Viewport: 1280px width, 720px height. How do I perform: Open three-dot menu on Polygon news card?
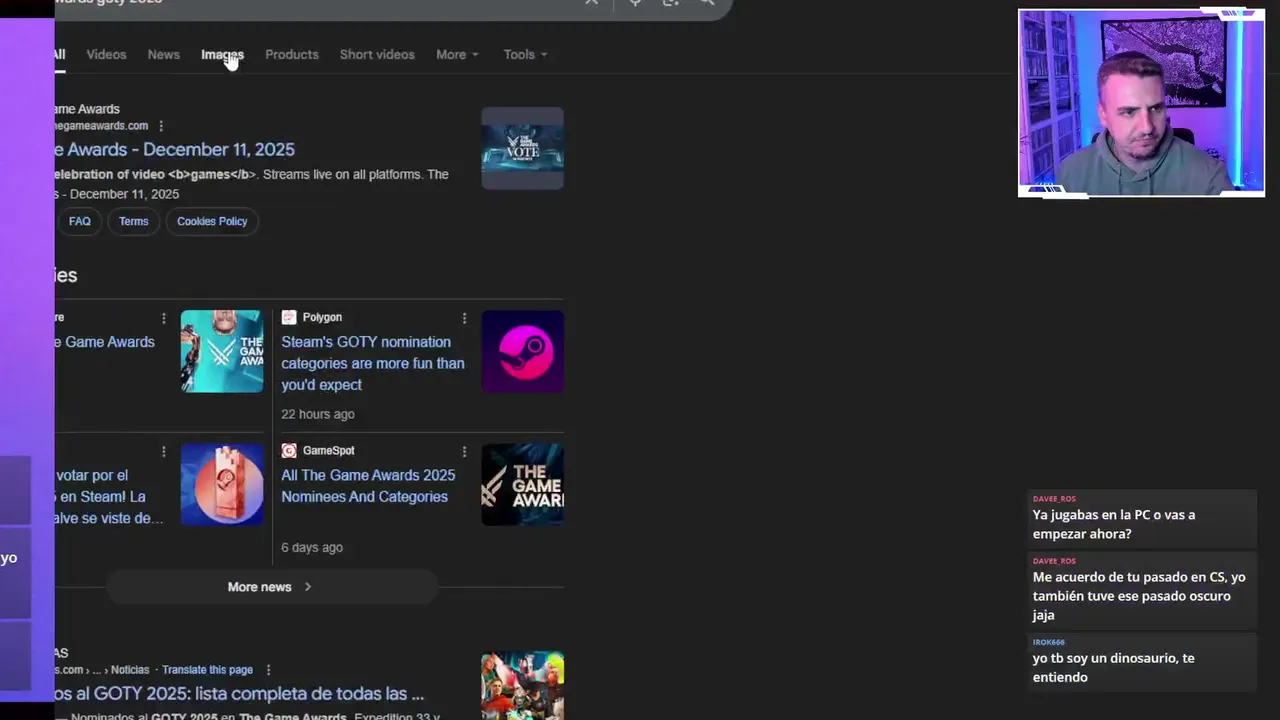[x=464, y=318]
